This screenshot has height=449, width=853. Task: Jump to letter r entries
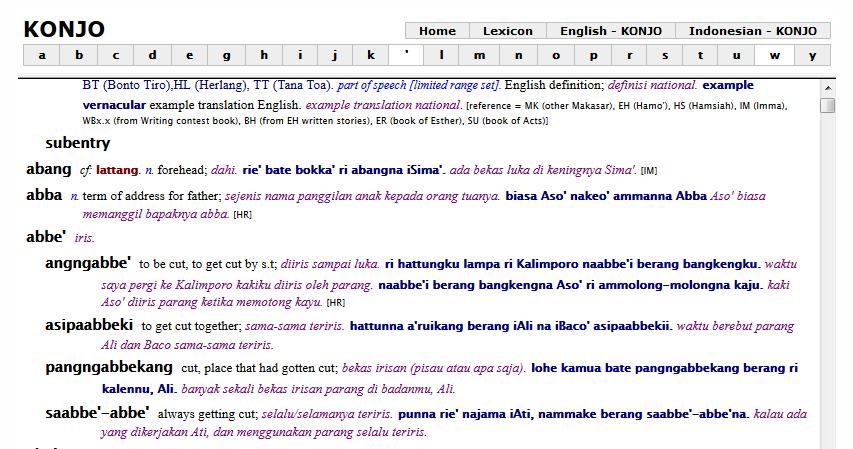pyautogui.click(x=629, y=56)
